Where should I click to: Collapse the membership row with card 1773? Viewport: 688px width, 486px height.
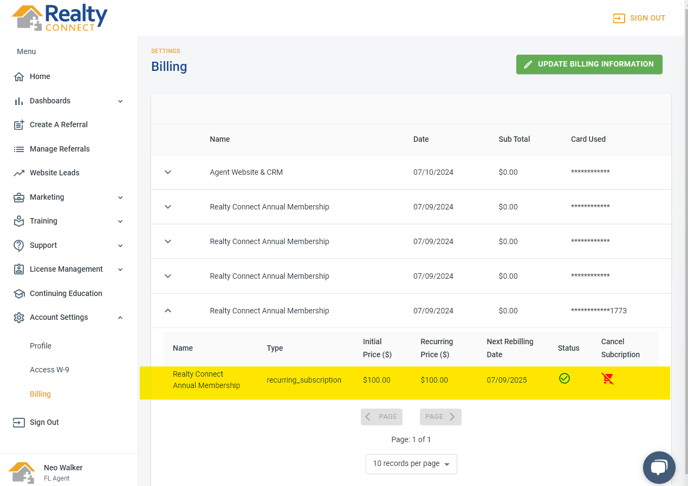click(x=168, y=311)
